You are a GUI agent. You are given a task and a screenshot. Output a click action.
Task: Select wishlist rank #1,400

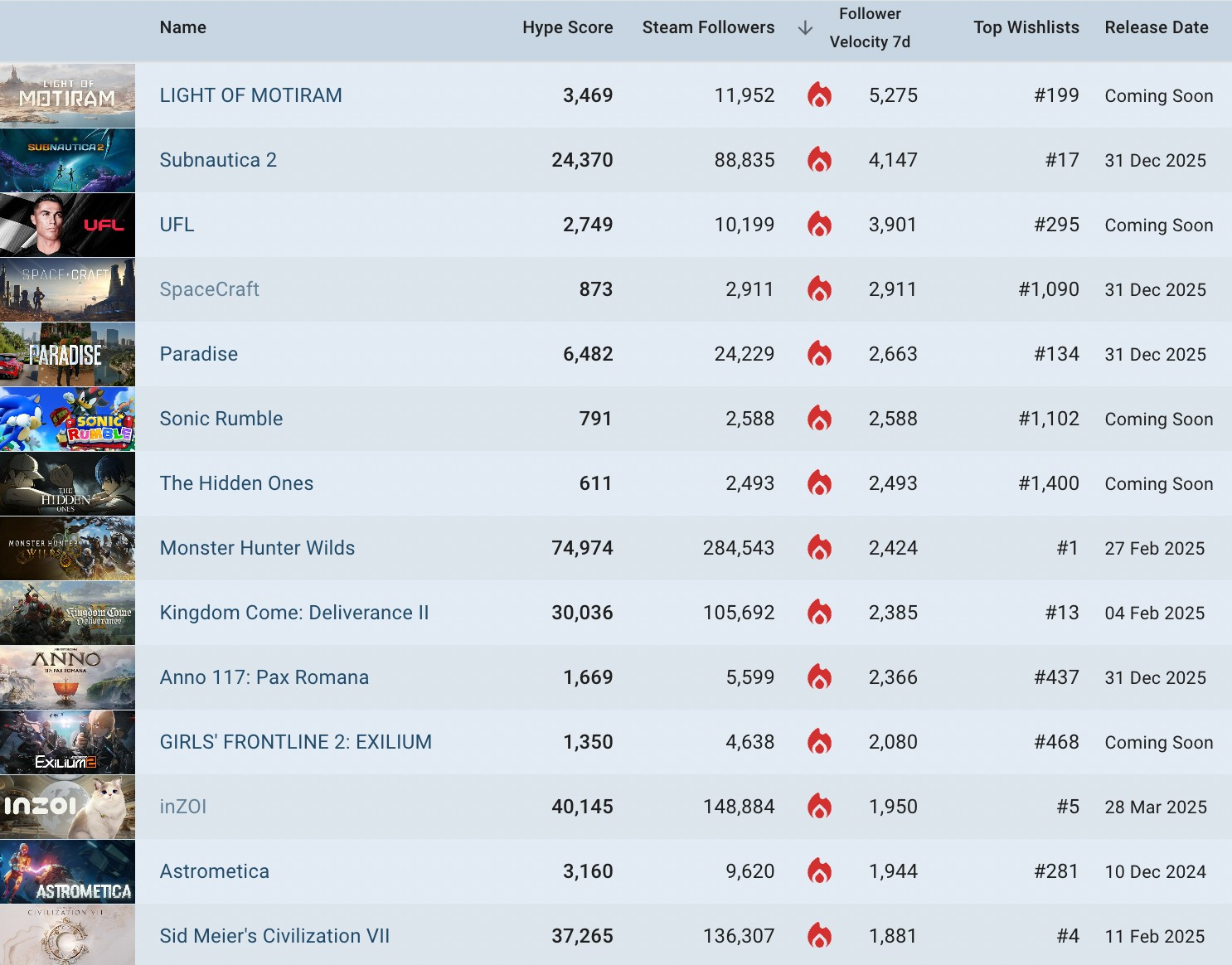point(1049,483)
